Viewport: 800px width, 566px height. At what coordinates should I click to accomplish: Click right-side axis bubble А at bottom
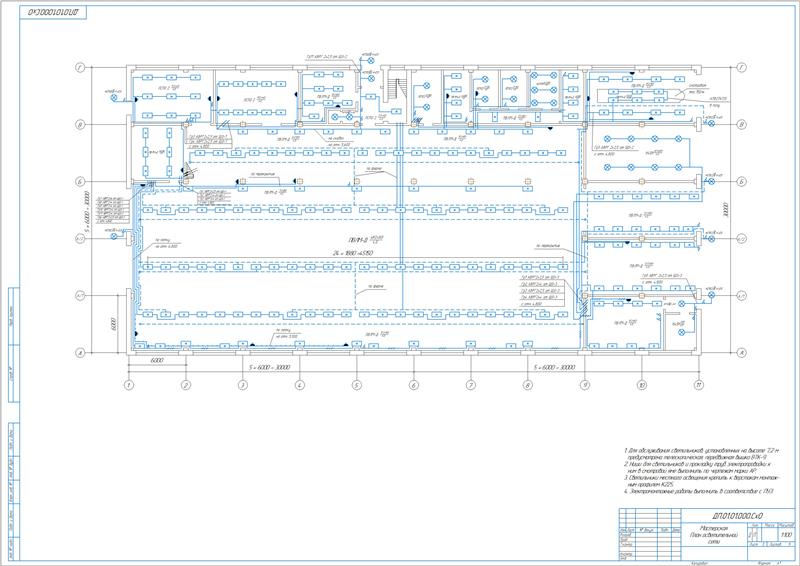(x=742, y=353)
